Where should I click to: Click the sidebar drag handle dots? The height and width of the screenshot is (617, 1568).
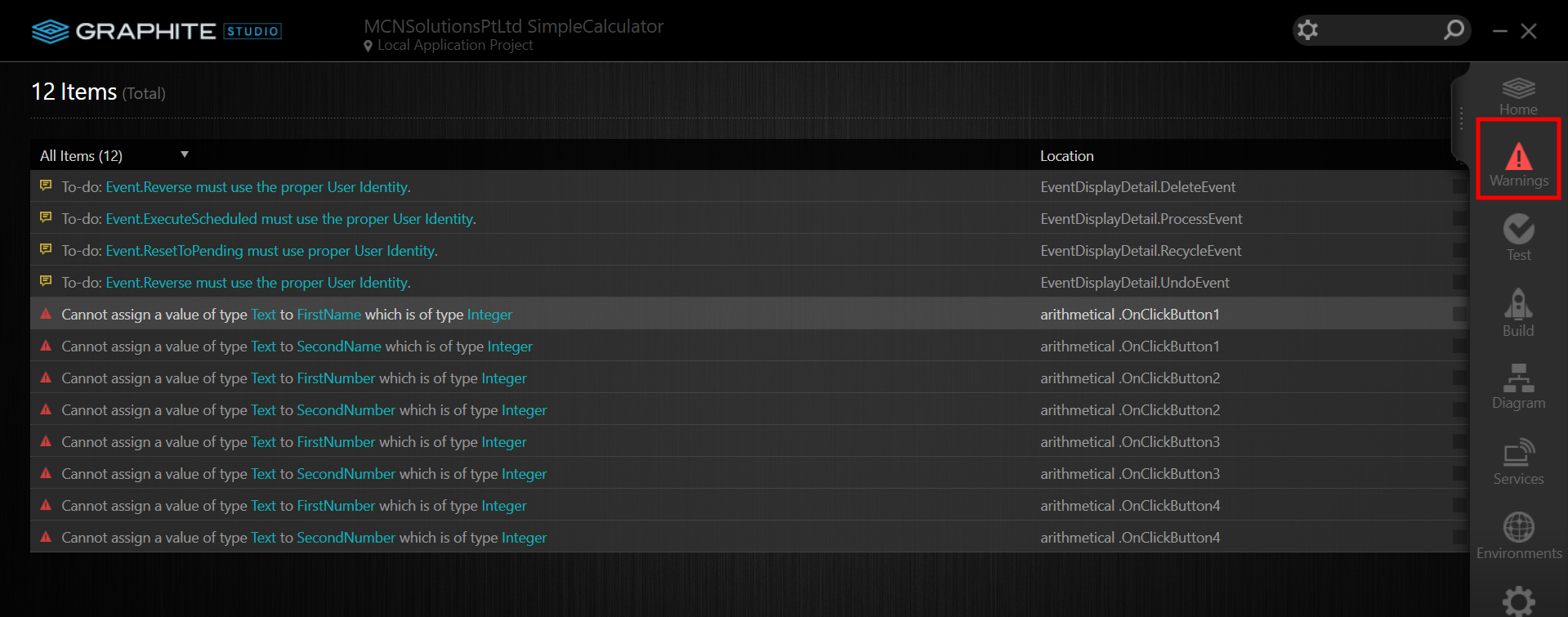click(1461, 118)
